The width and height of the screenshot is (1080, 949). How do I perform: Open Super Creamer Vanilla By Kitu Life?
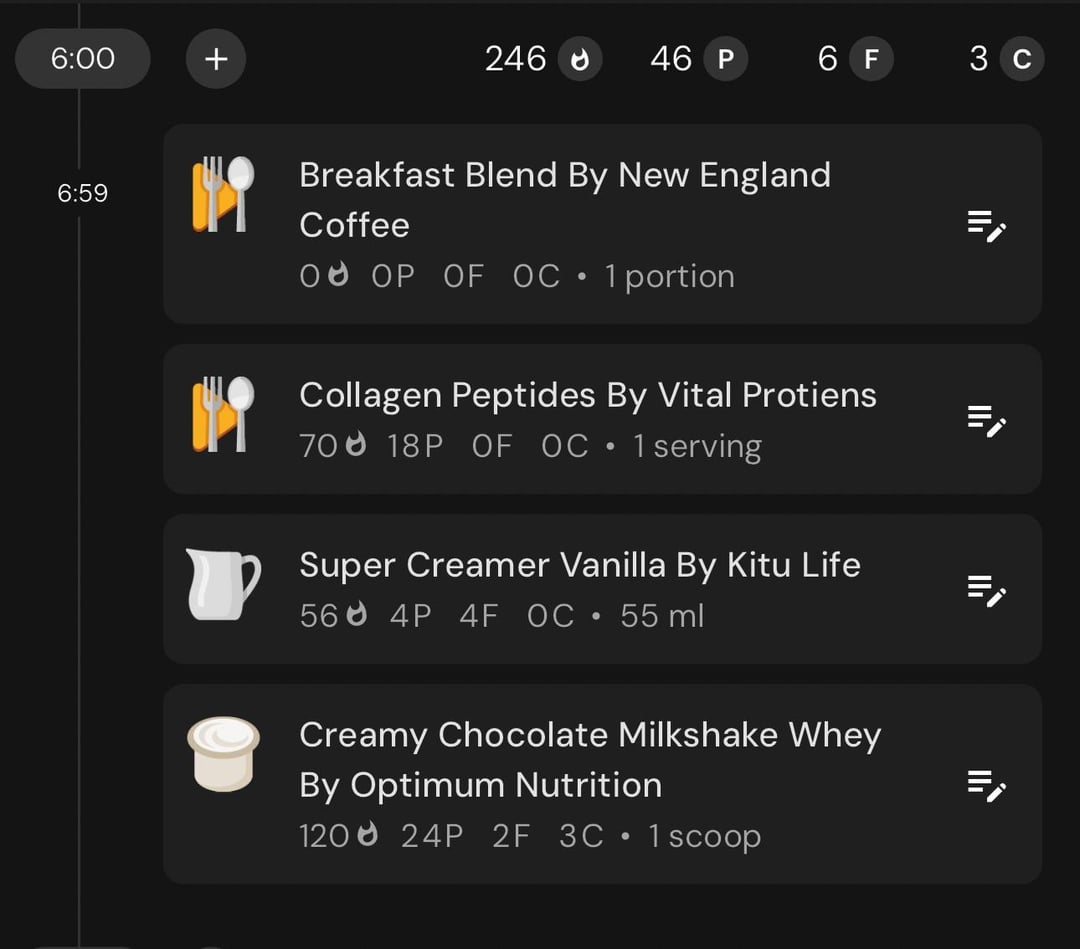tap(580, 565)
